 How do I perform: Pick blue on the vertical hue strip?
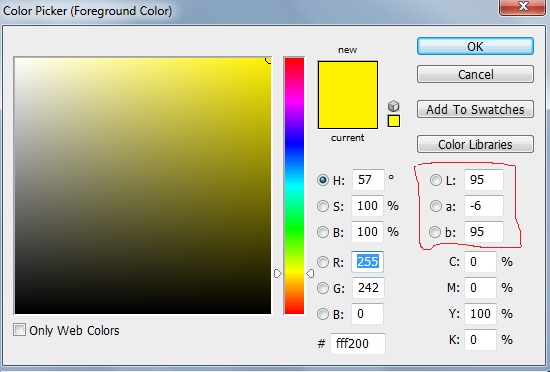(294, 144)
